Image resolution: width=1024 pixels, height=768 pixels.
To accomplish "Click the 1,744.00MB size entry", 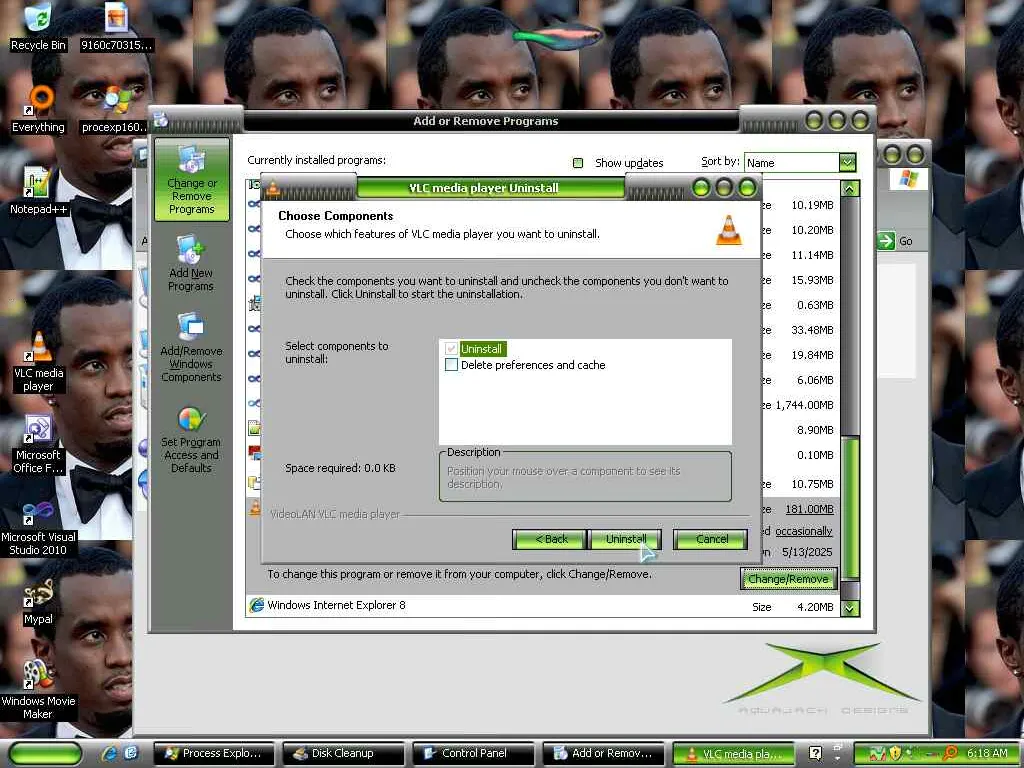I will 804,406.
